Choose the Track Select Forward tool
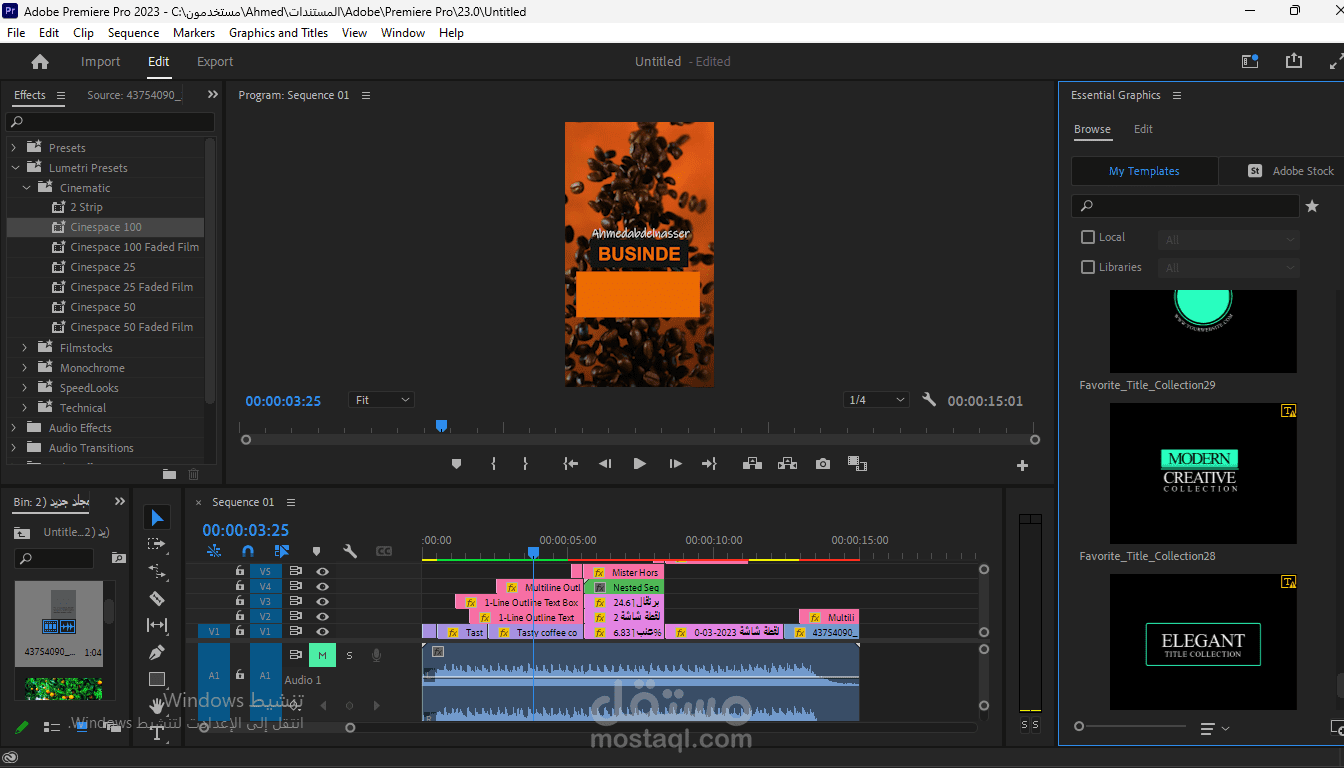Viewport: 1344px width, 768px height. [156, 544]
